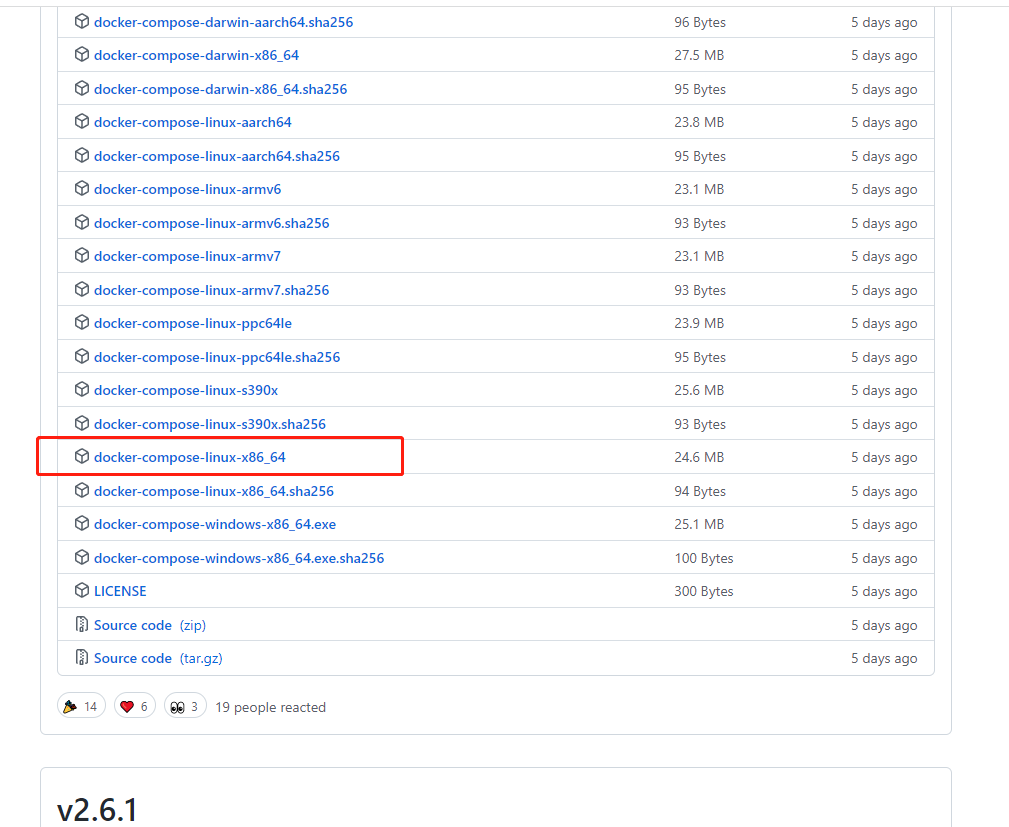
Task: Click the 23.8 MB size of linux-aarch64
Action: [x=699, y=122]
